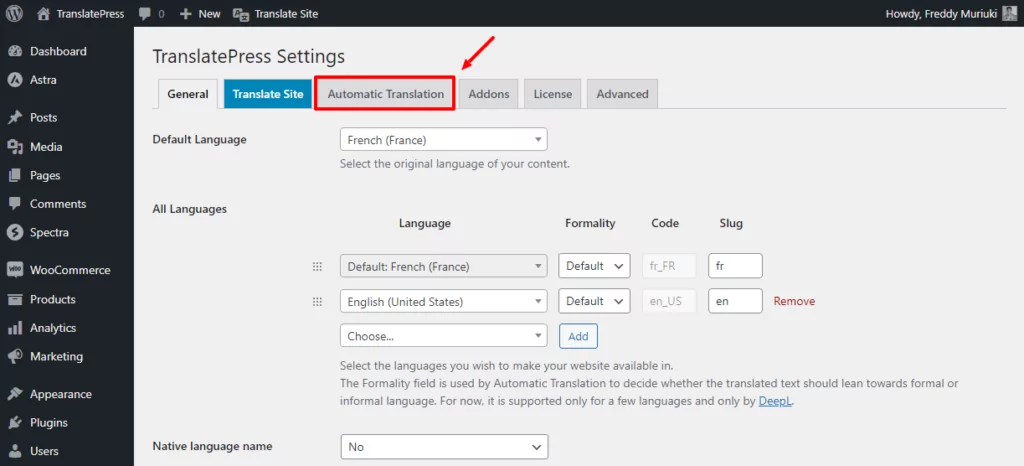Click the Translate Site icon in admin bar
1024x466 pixels.
tap(240, 14)
